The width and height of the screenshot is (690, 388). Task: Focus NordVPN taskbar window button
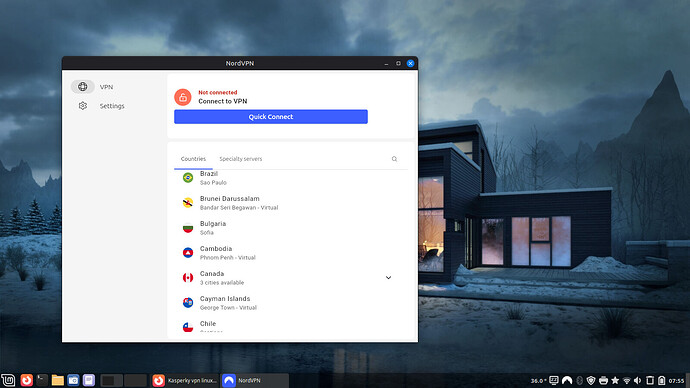(254, 381)
